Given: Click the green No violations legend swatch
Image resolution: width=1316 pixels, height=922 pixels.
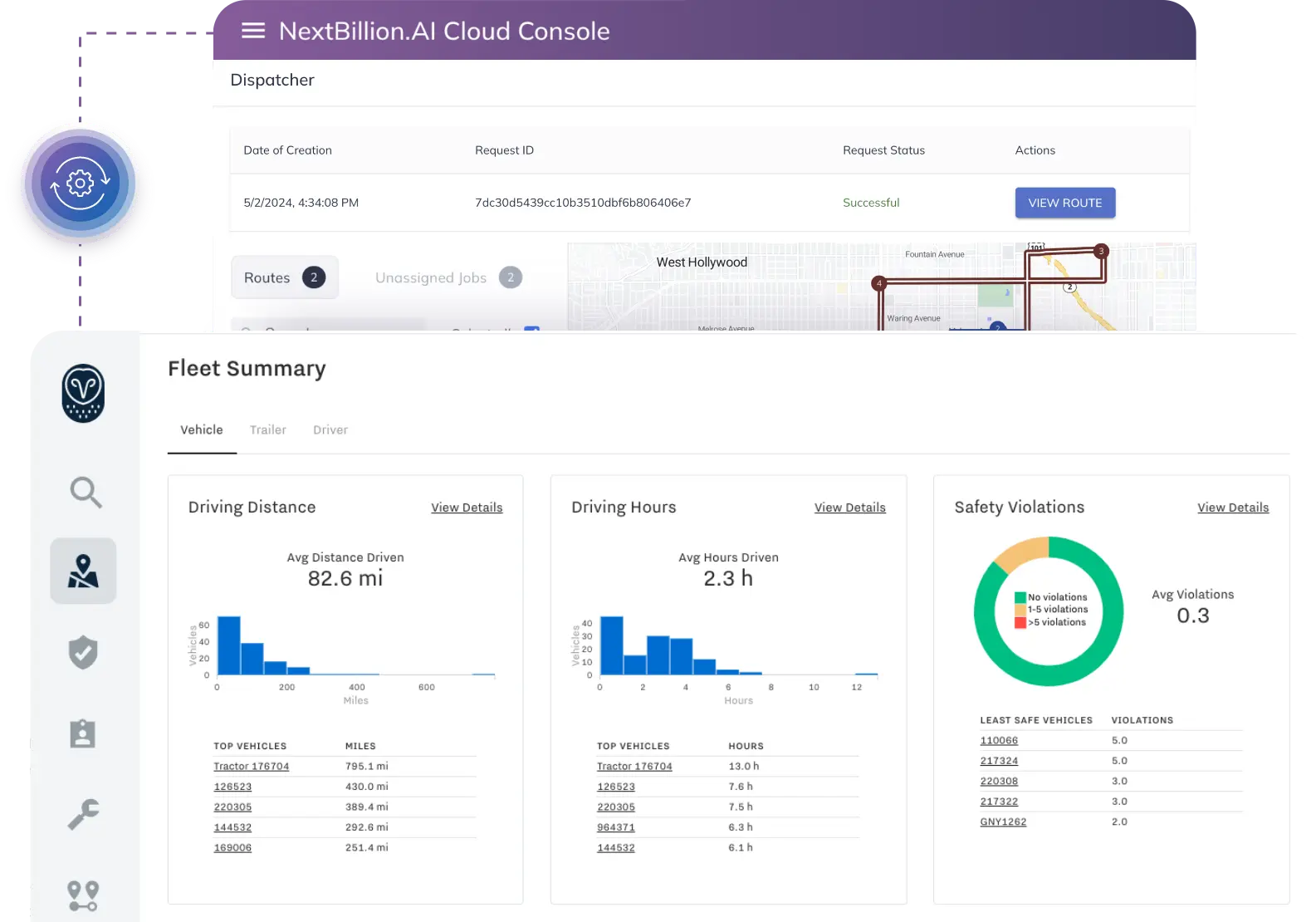Looking at the screenshot, I should click(x=1020, y=597).
